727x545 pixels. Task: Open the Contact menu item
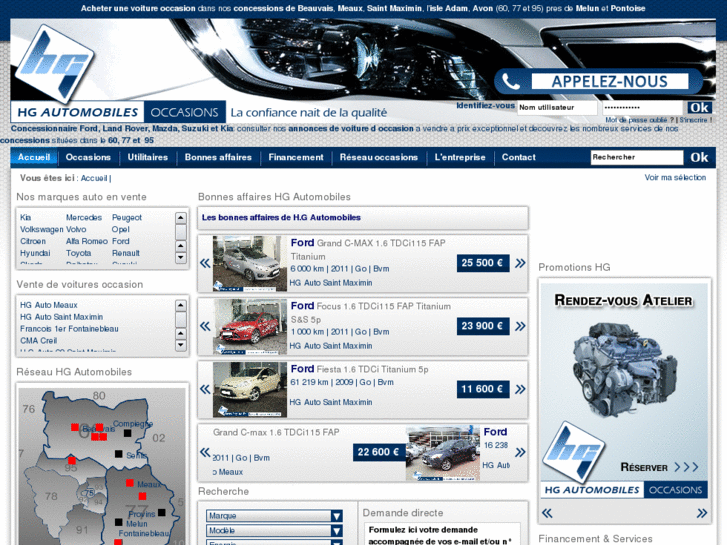click(518, 157)
